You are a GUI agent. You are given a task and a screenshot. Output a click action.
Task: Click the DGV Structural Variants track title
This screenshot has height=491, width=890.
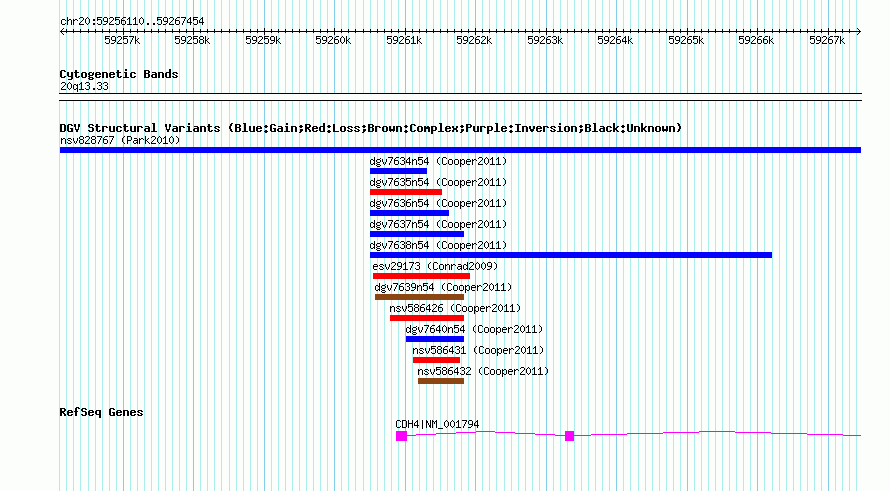click(x=371, y=128)
